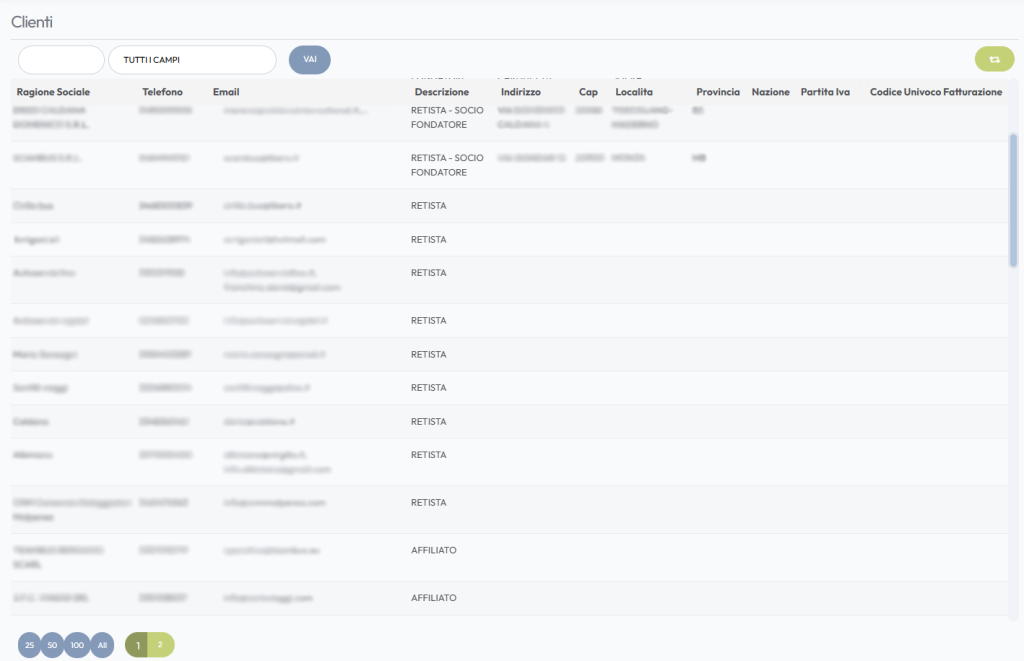Show 50 rows per page
1024x661 pixels.
(x=53, y=646)
